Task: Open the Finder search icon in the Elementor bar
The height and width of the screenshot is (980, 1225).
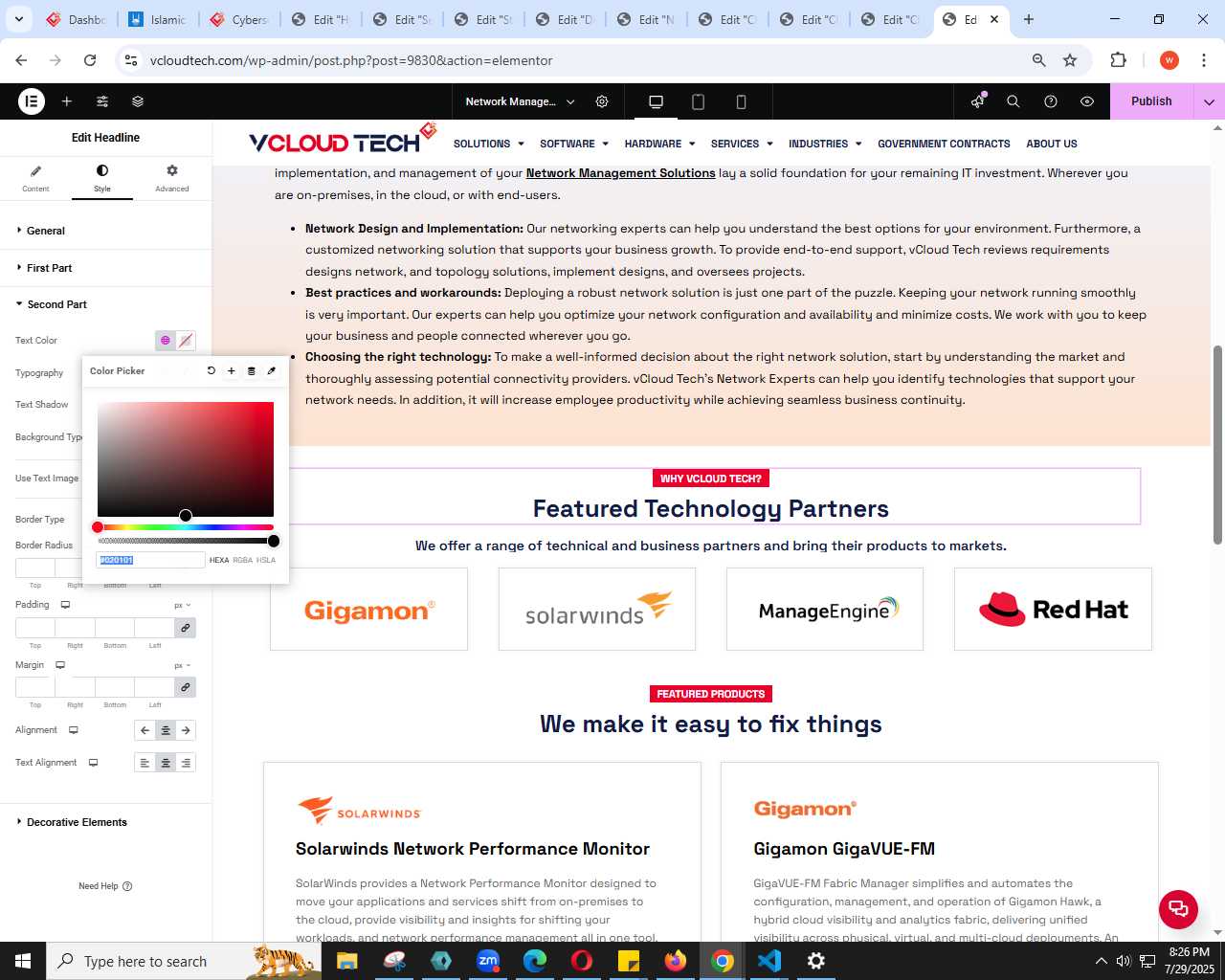Action: click(x=1013, y=101)
